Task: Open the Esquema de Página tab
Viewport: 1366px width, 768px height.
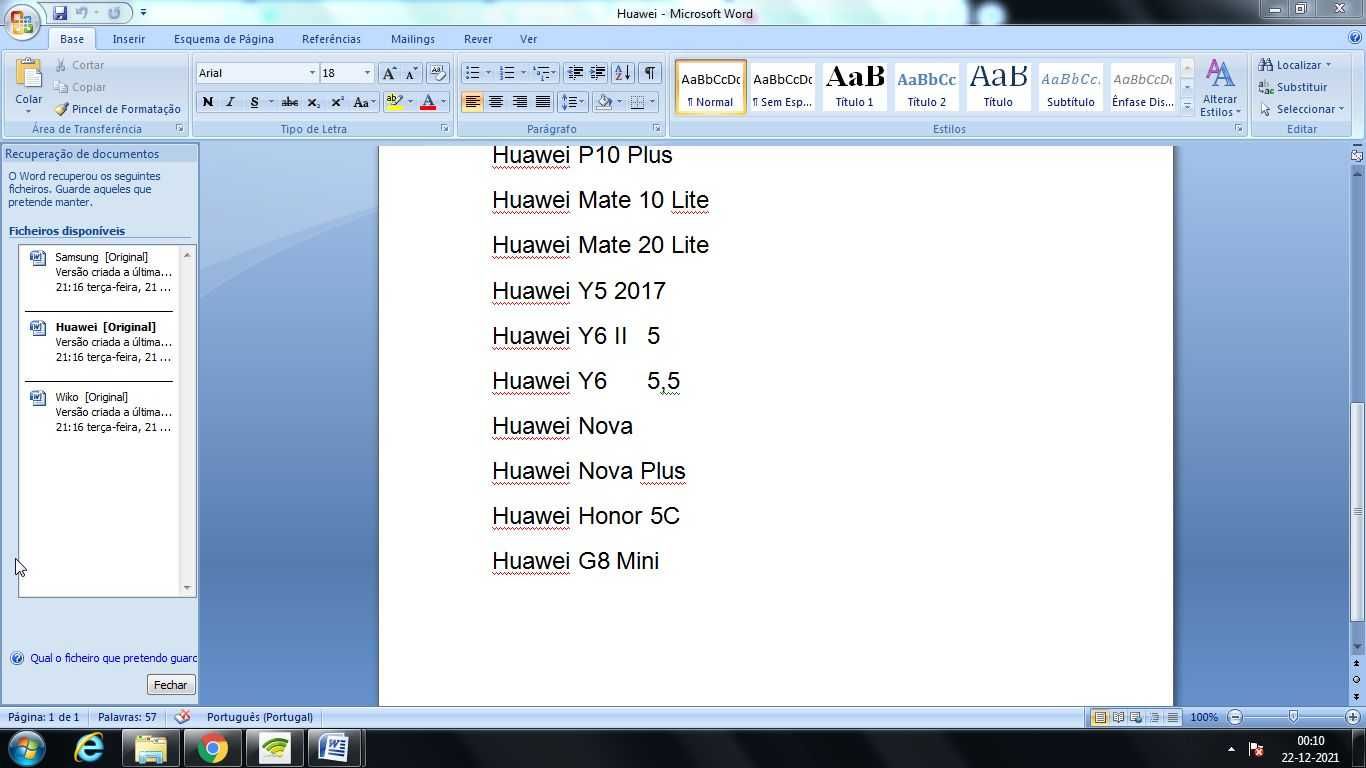Action: (224, 39)
